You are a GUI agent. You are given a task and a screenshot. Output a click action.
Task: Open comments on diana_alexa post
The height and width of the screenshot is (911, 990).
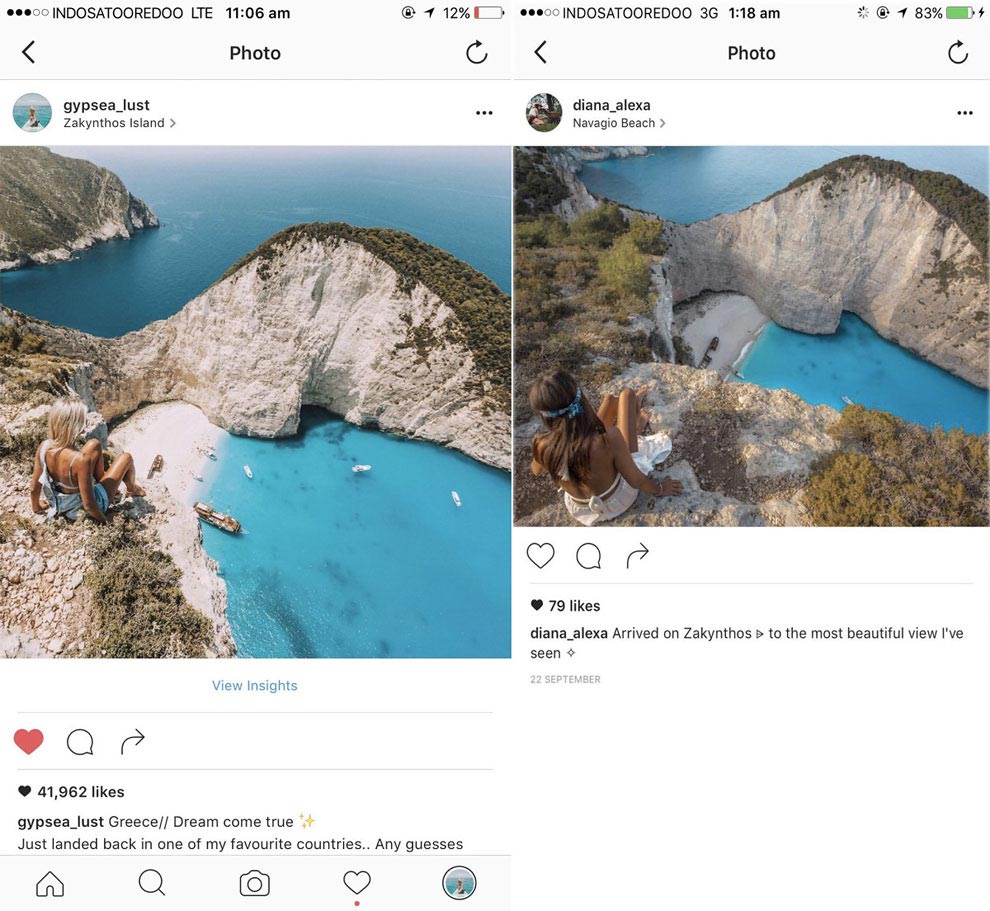coord(589,556)
